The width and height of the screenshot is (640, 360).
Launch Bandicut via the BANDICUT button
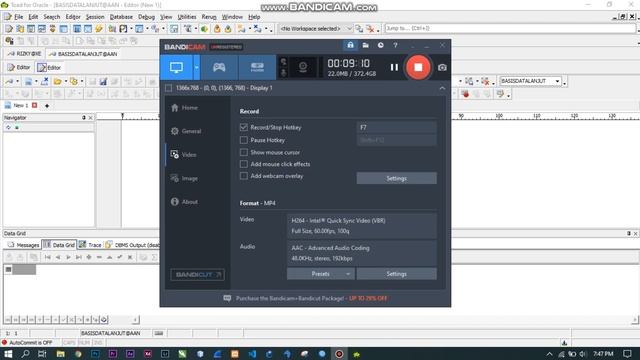[198, 275]
